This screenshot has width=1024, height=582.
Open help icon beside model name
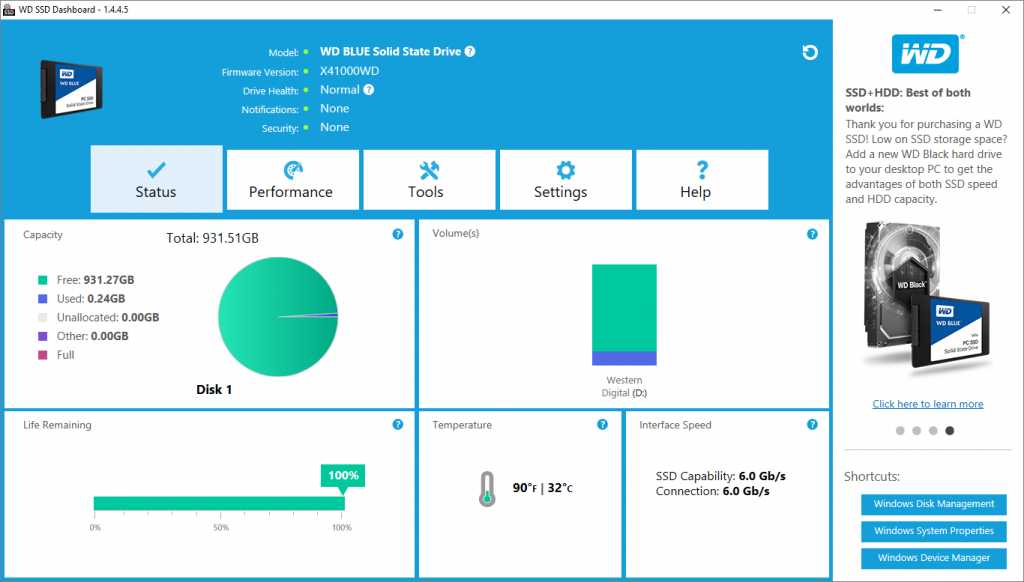[470, 52]
